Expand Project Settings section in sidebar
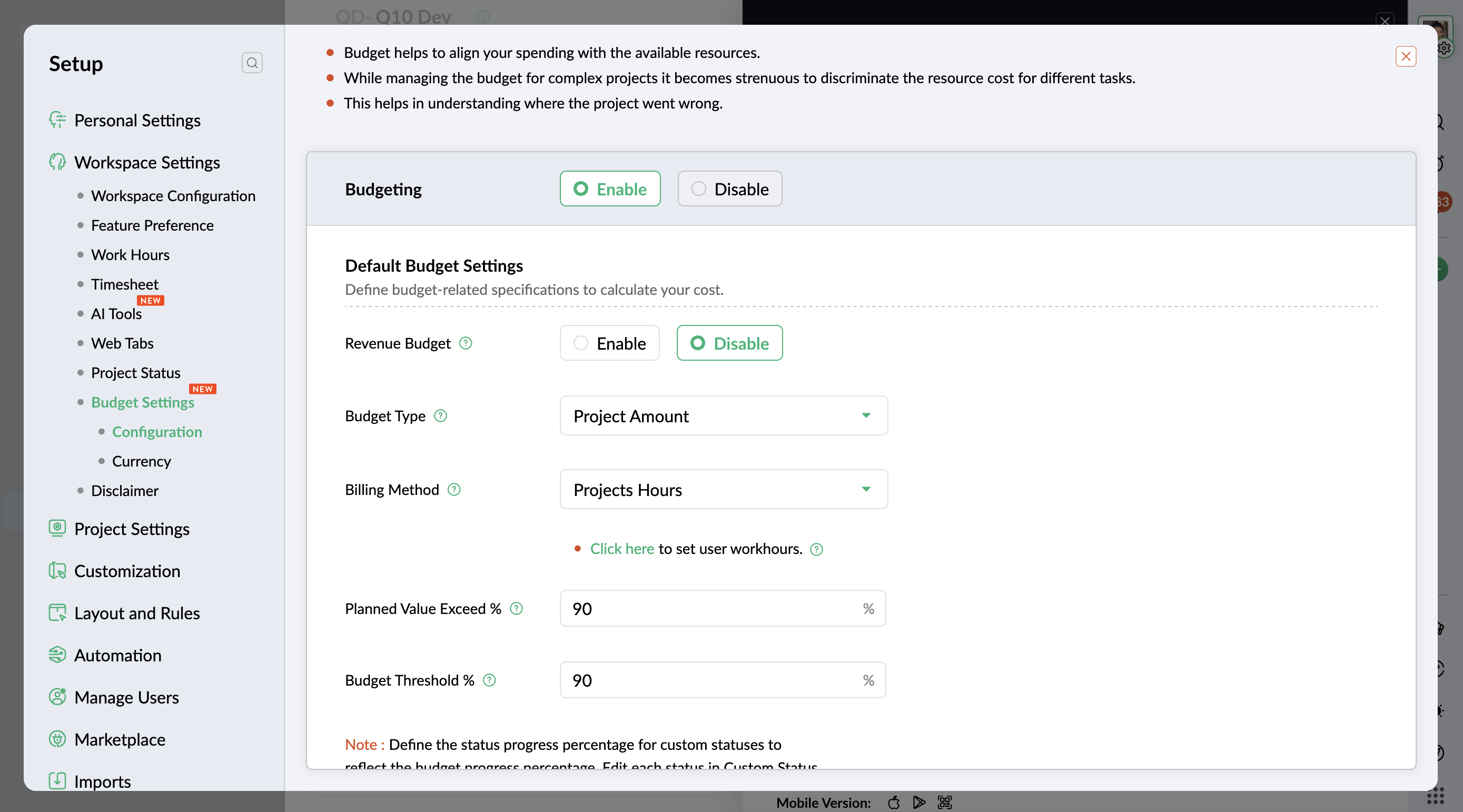Screen dimensions: 1463x812 [132, 529]
